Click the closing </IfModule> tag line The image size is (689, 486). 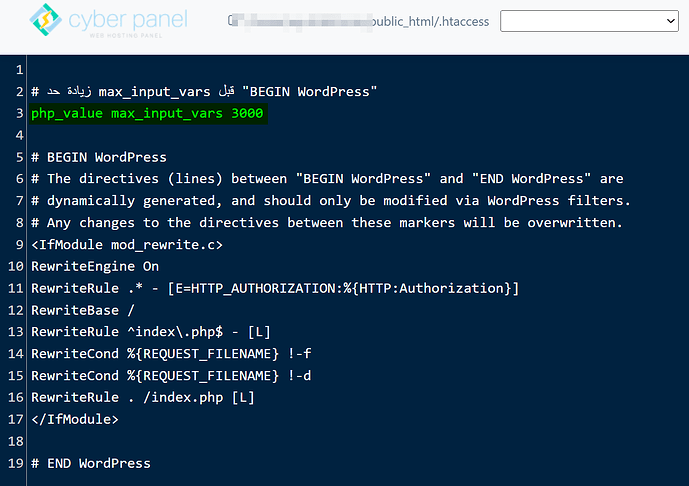pos(75,420)
